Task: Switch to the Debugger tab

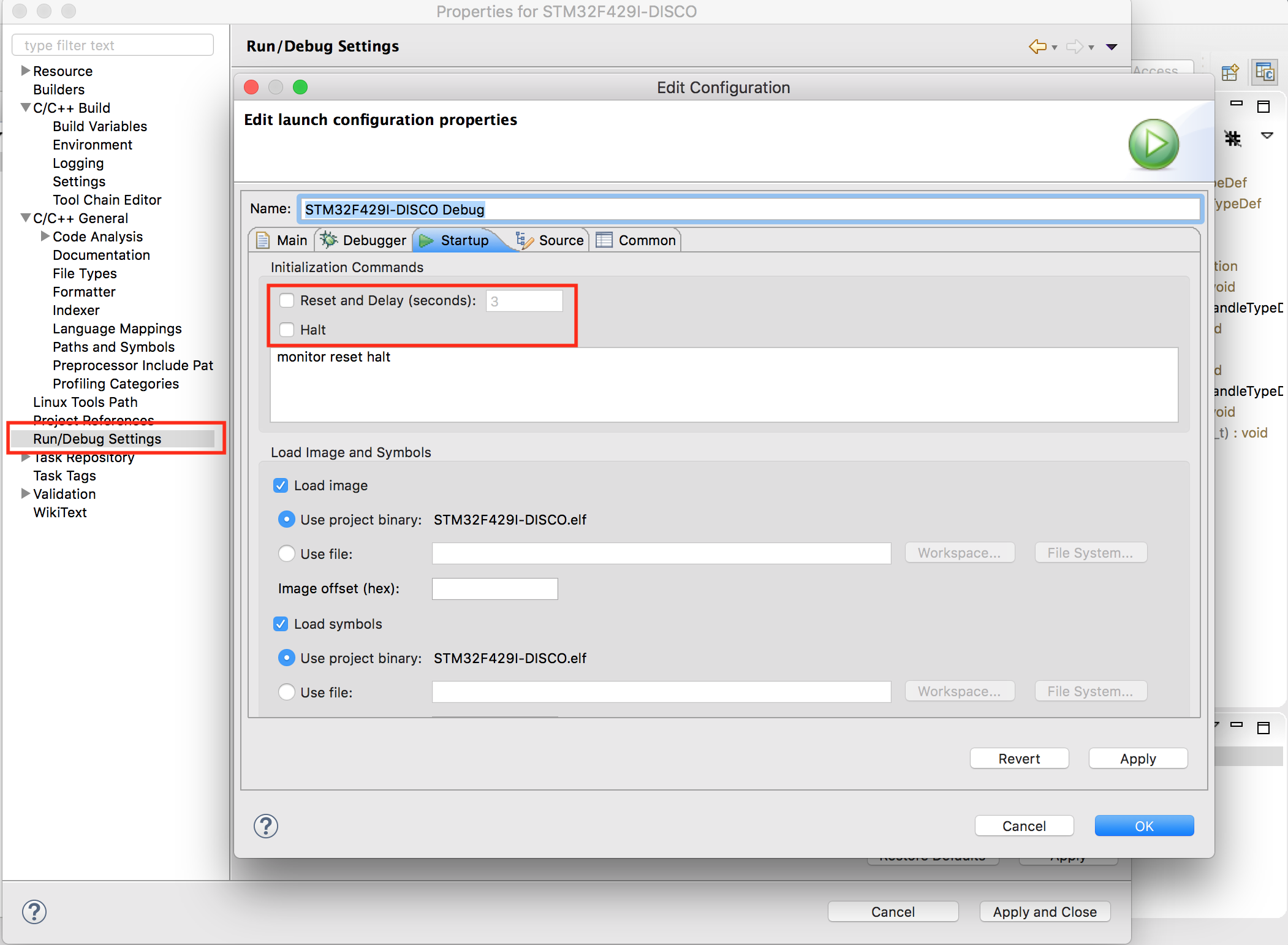Action: click(363, 240)
